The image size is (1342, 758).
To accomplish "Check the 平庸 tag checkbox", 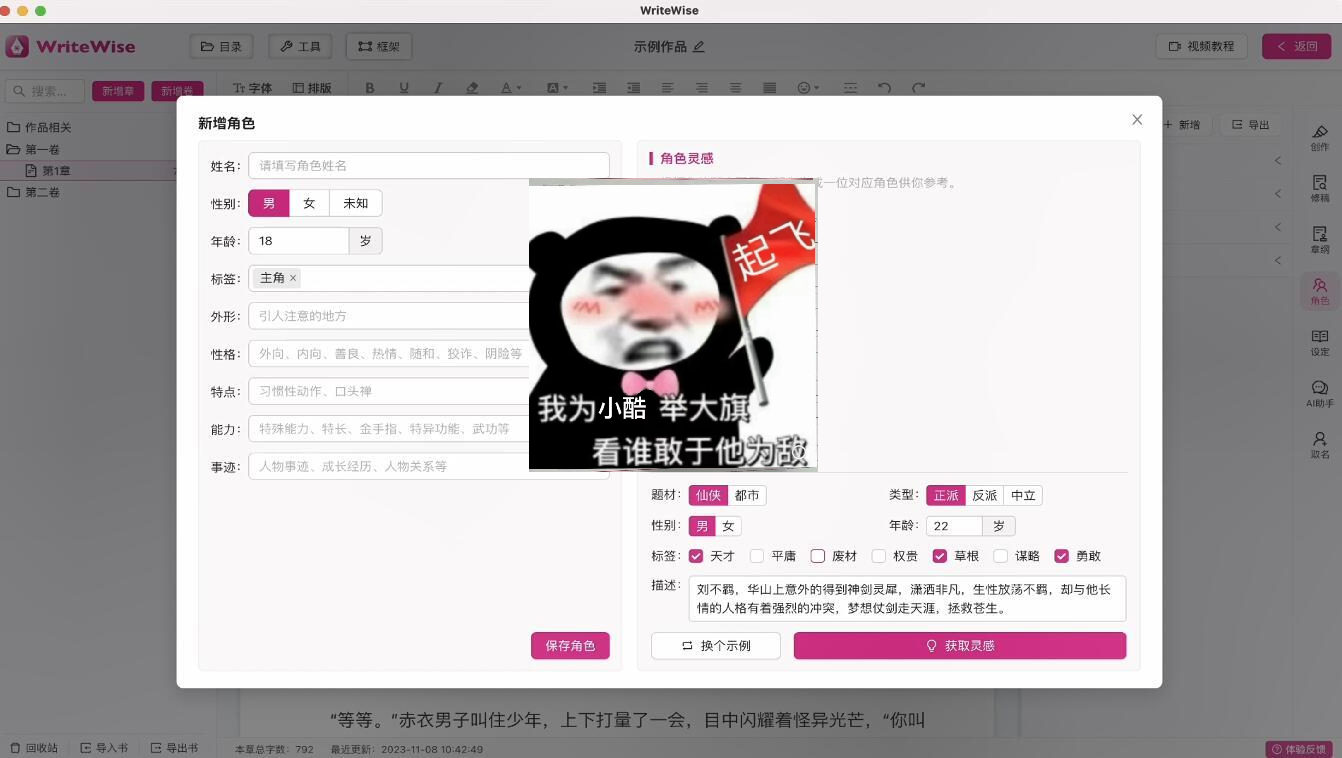I will [x=757, y=556].
